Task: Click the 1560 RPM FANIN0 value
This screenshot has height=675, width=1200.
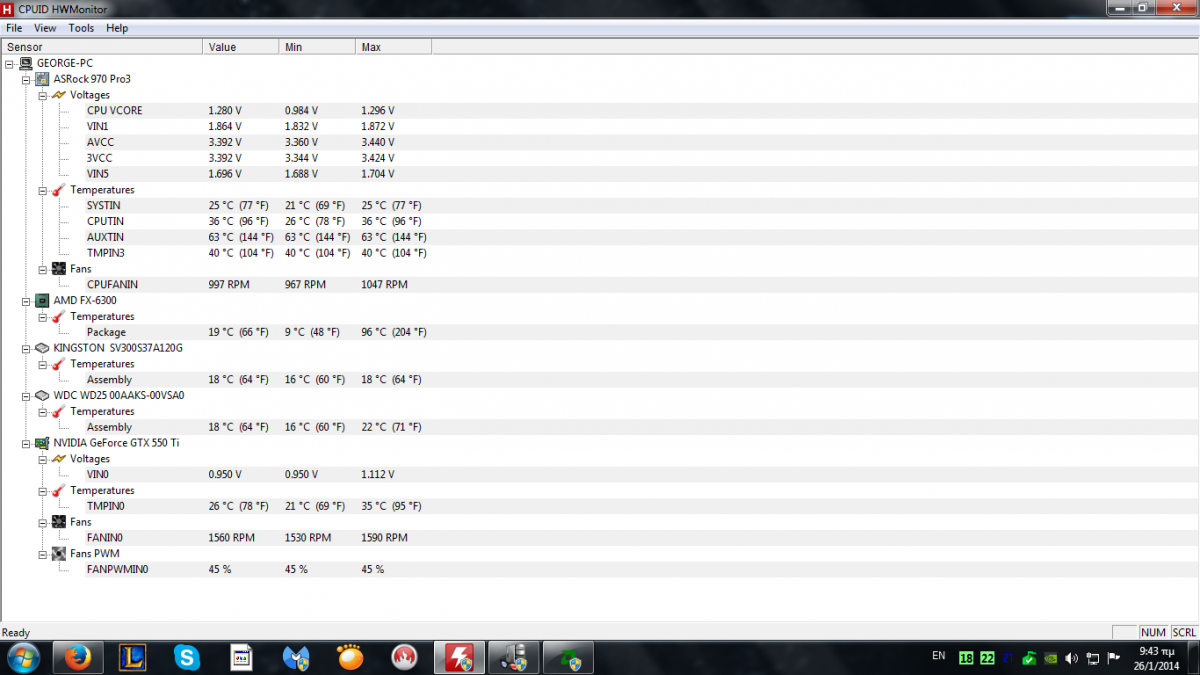Action: tap(231, 538)
